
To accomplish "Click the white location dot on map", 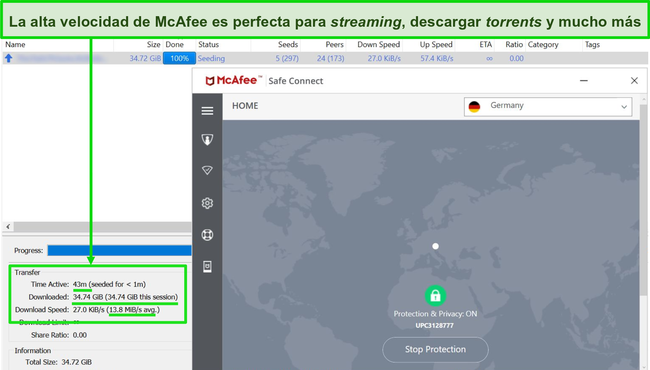I will pos(435,246).
